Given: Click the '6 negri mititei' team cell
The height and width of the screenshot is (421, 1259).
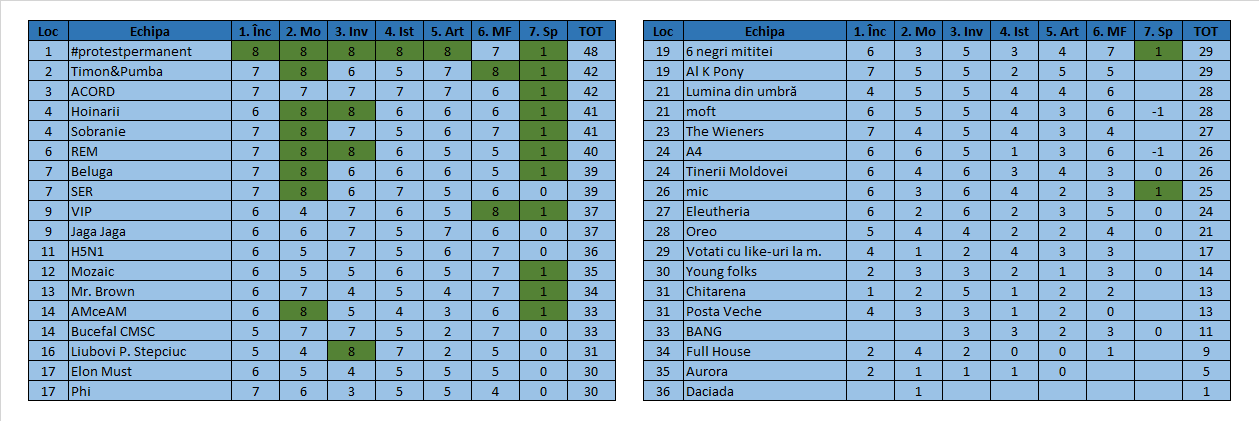Looking at the screenshot, I should pyautogui.click(x=764, y=51).
